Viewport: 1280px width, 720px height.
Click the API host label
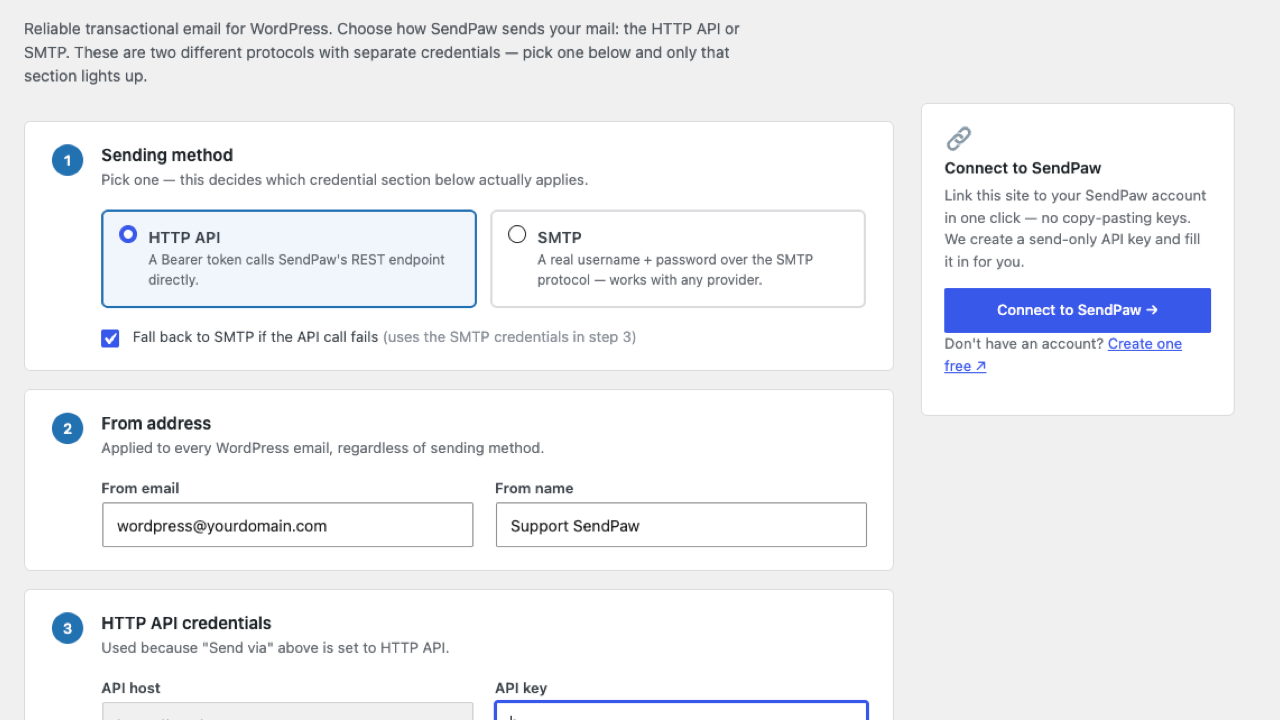[131, 688]
